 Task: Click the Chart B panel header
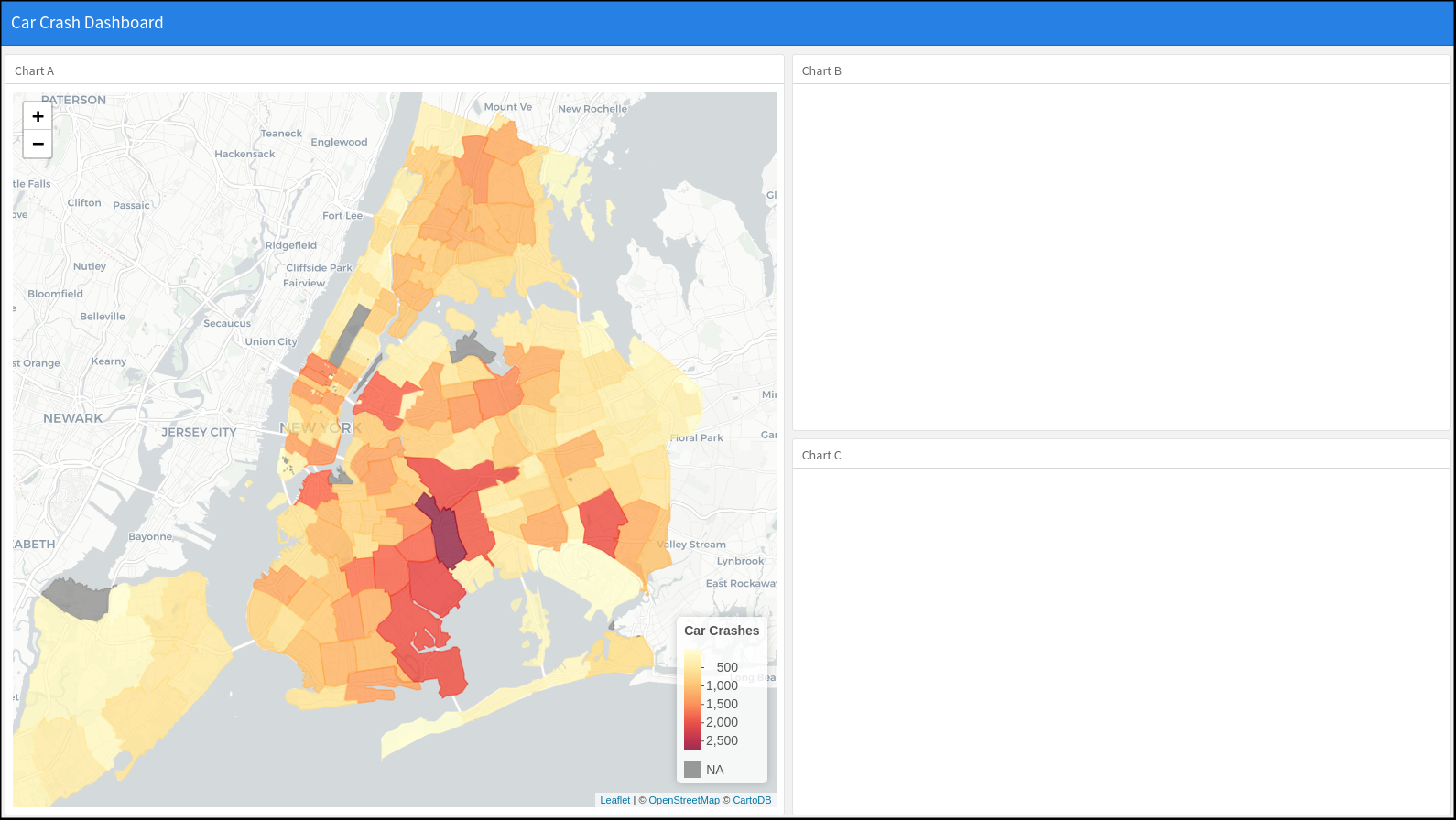click(821, 70)
